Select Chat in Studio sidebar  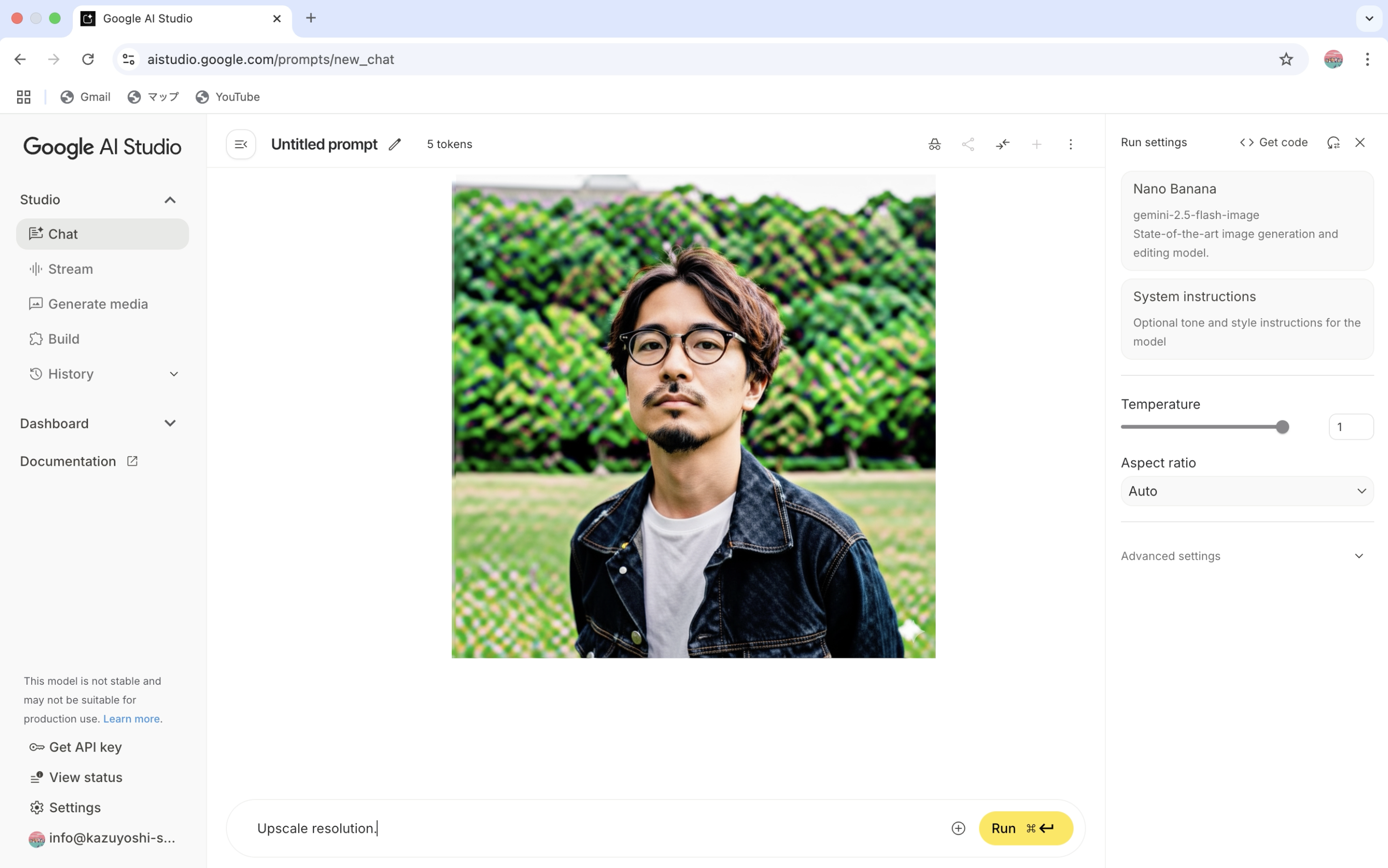click(102, 234)
